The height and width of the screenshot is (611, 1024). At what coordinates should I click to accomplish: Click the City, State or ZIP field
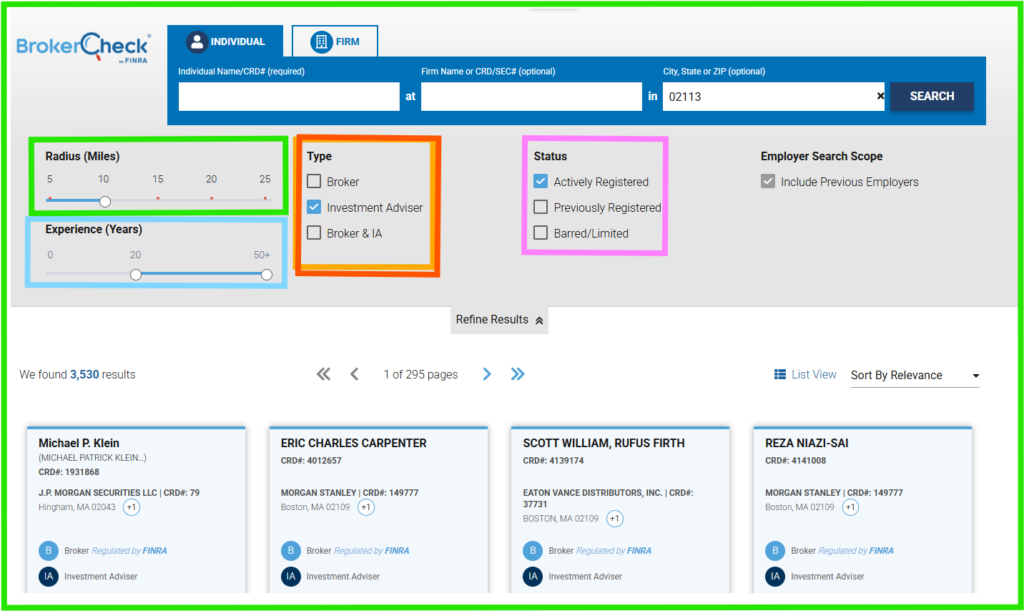click(x=773, y=97)
